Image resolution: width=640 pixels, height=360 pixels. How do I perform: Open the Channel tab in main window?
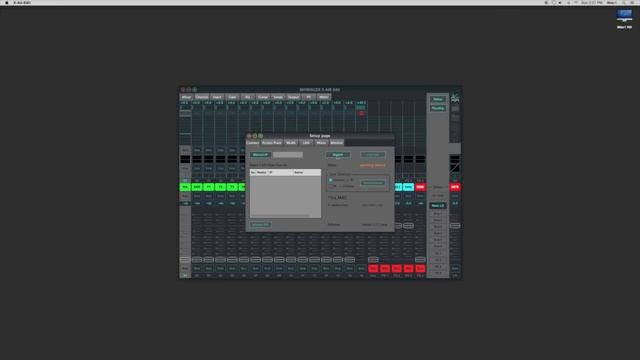[x=202, y=97]
